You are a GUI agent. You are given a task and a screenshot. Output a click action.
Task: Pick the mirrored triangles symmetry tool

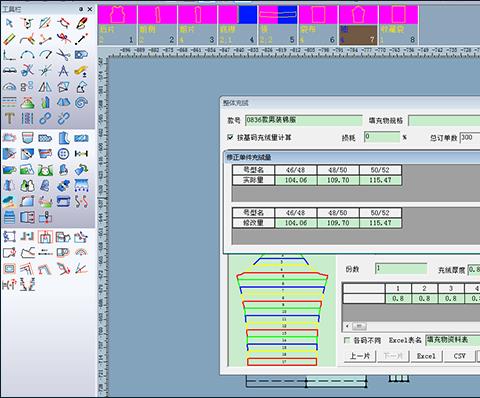click(x=45, y=87)
